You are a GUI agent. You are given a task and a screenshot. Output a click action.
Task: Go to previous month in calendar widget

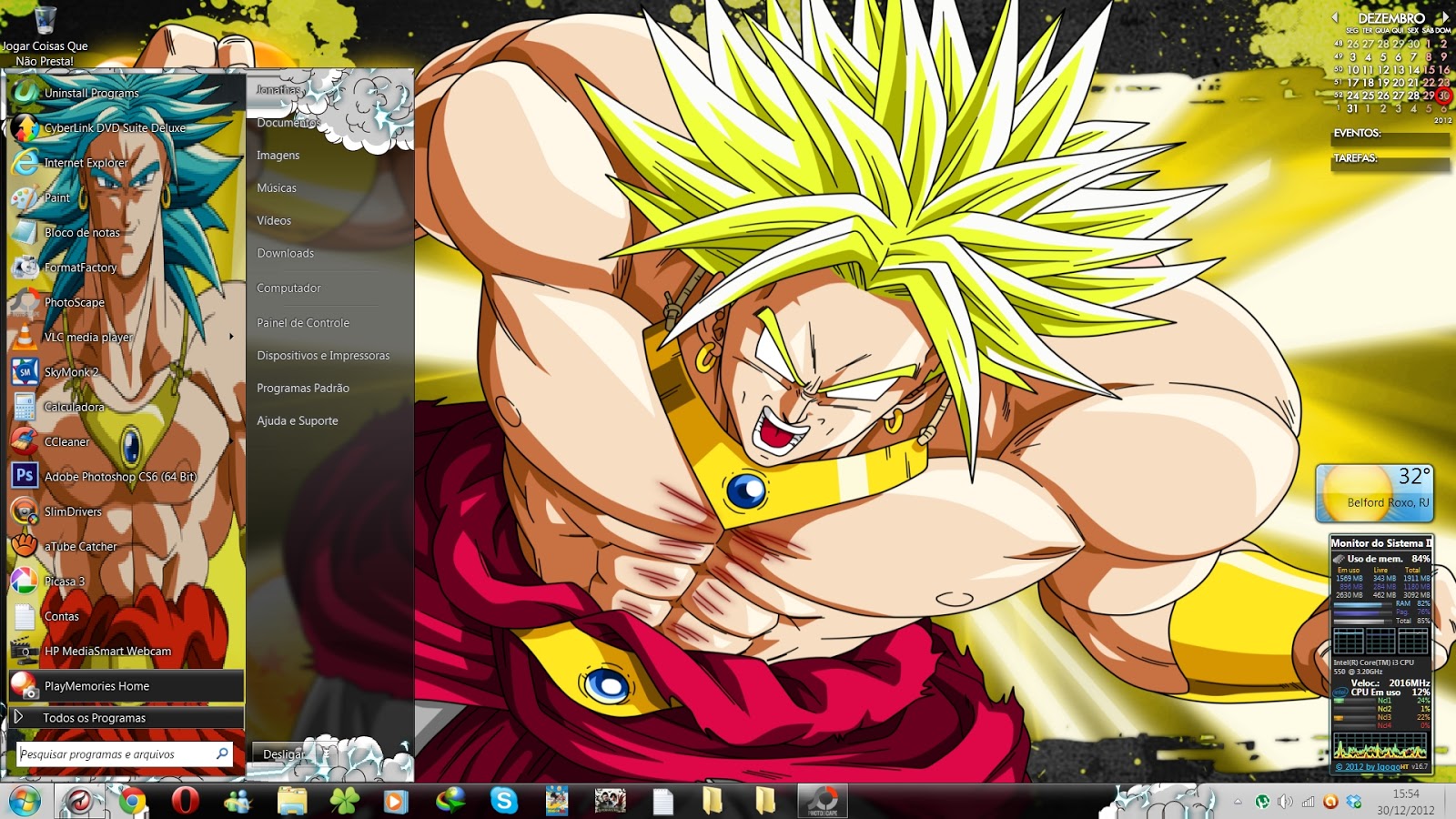1335,17
